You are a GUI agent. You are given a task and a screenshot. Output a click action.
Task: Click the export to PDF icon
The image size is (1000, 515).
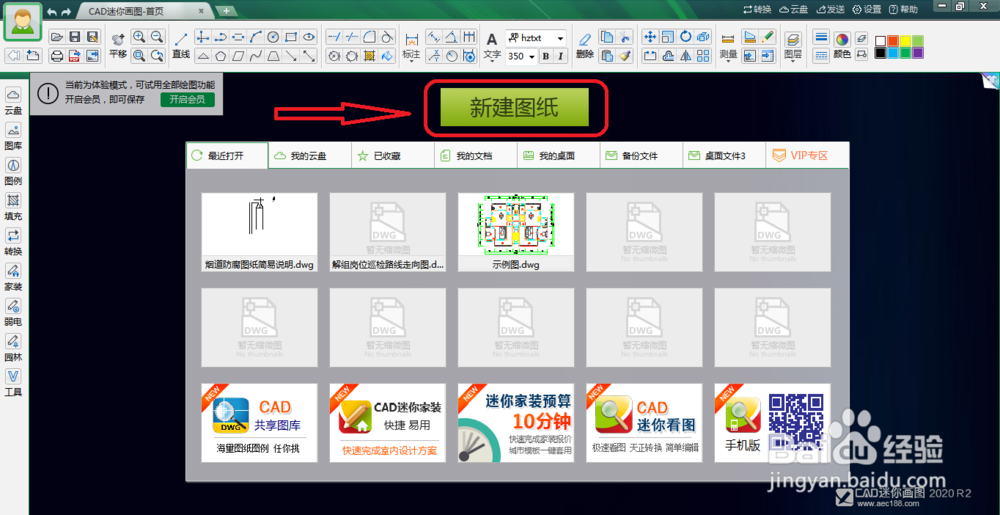point(75,55)
